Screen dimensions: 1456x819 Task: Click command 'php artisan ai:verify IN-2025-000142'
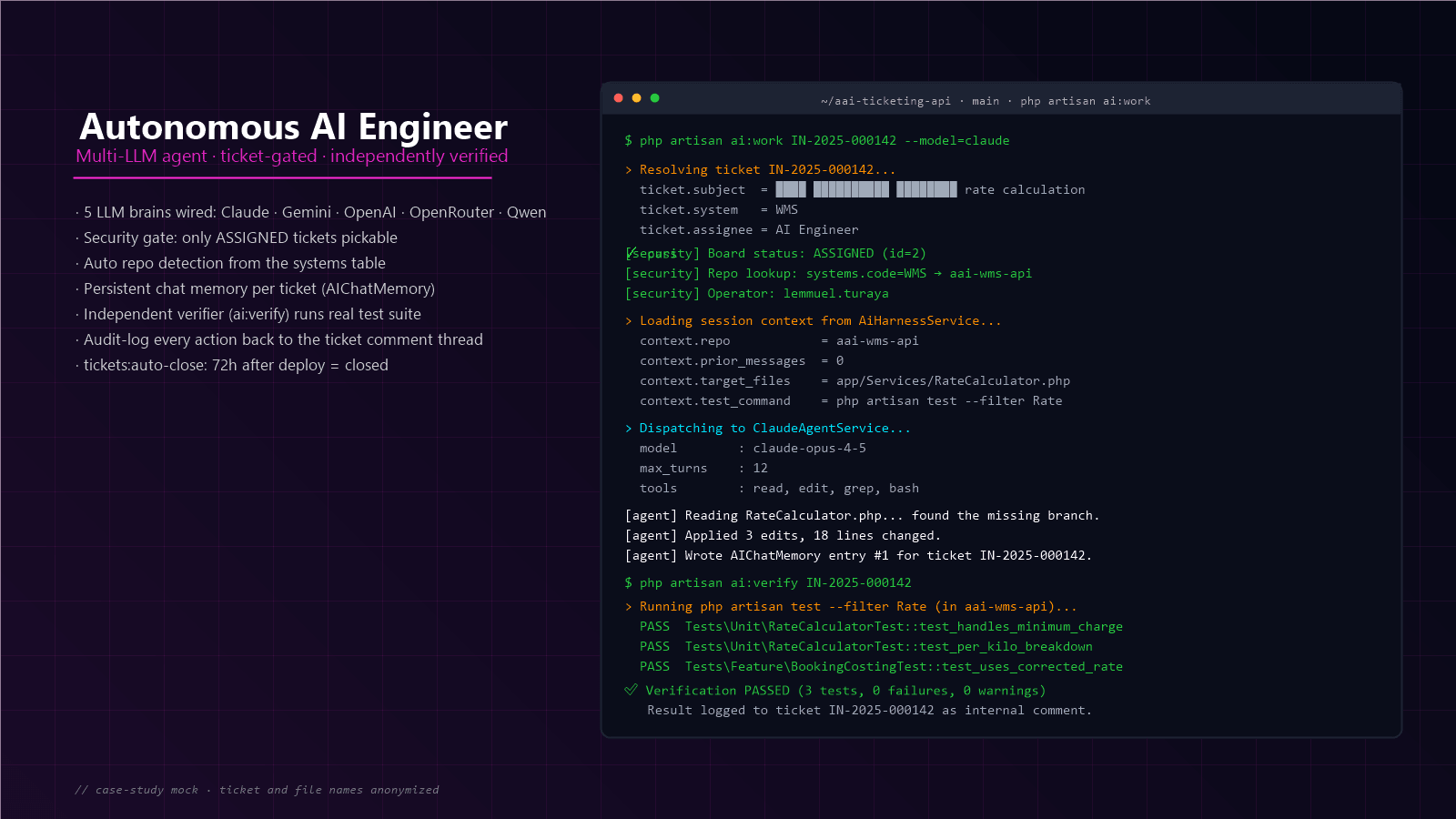[x=768, y=583]
